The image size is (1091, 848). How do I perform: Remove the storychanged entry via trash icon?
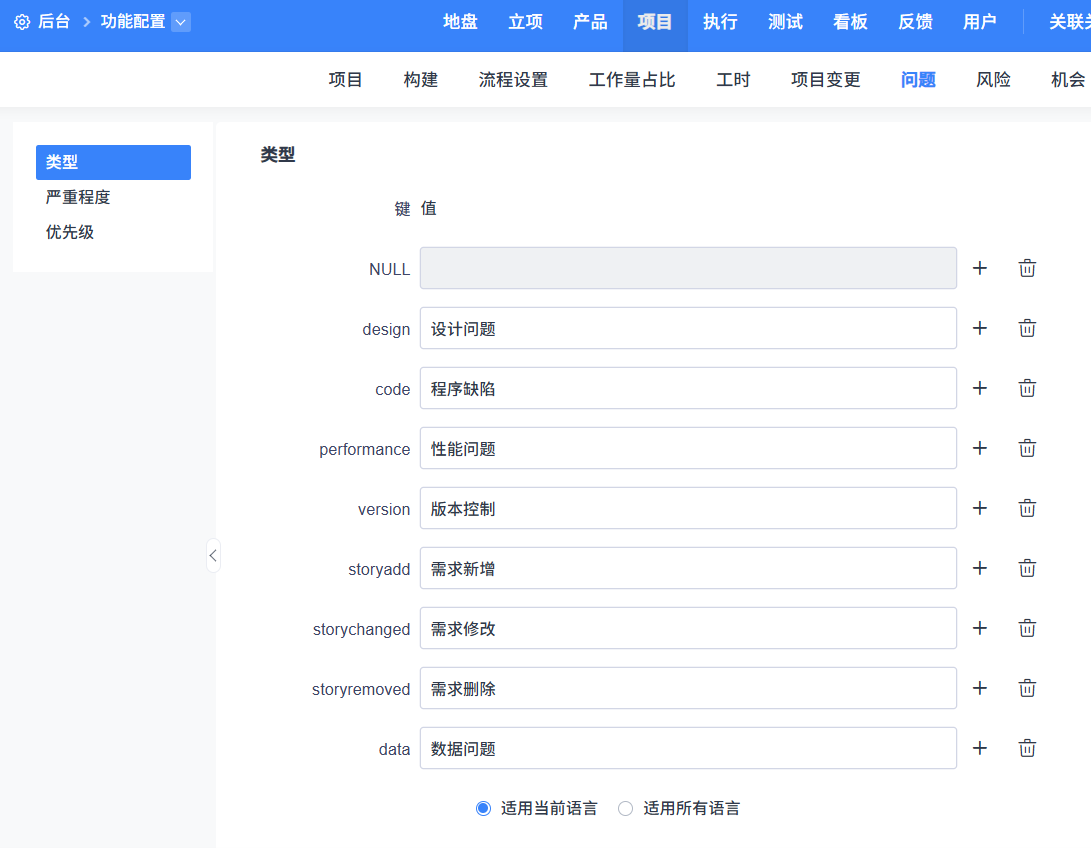click(1027, 628)
